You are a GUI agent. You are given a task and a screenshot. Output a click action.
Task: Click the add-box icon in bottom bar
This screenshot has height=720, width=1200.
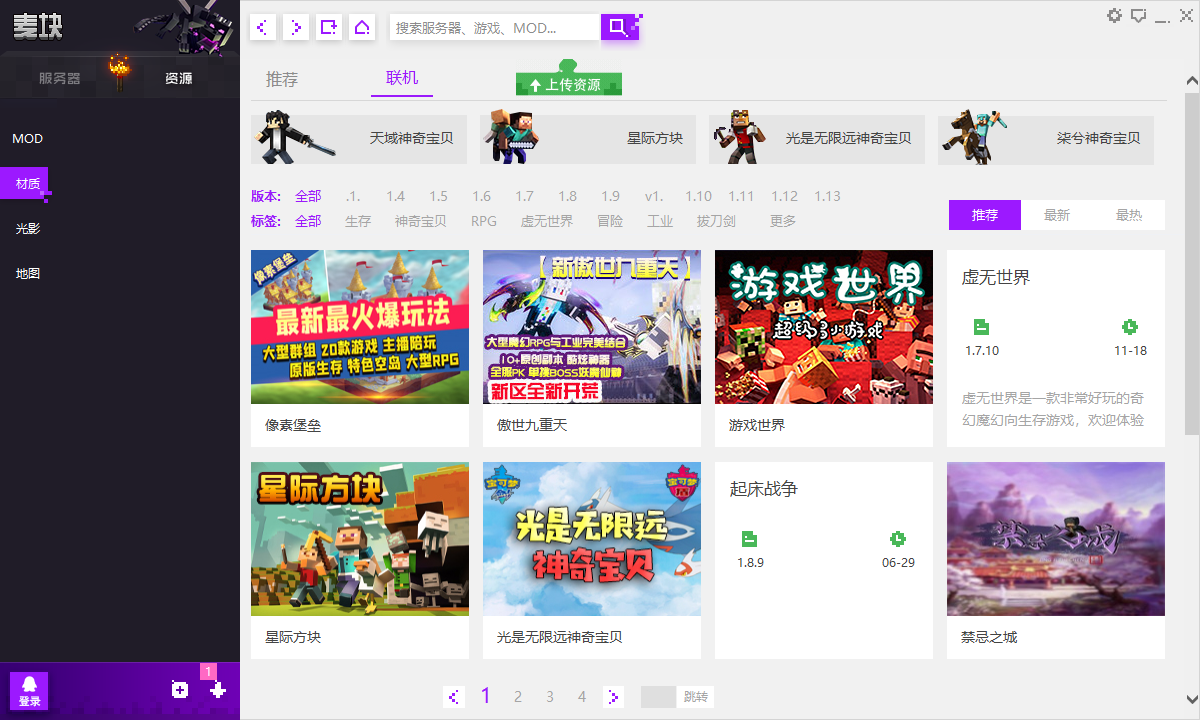click(180, 689)
